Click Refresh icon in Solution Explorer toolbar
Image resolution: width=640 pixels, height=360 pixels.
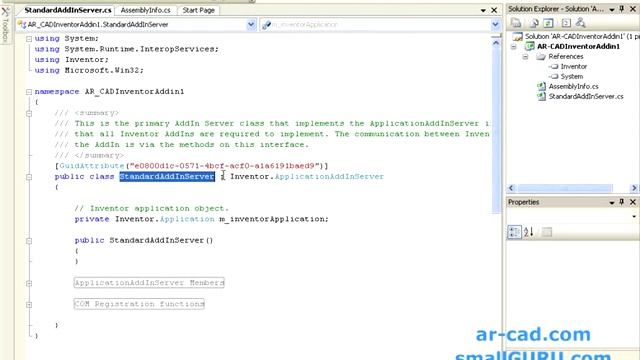point(548,24)
